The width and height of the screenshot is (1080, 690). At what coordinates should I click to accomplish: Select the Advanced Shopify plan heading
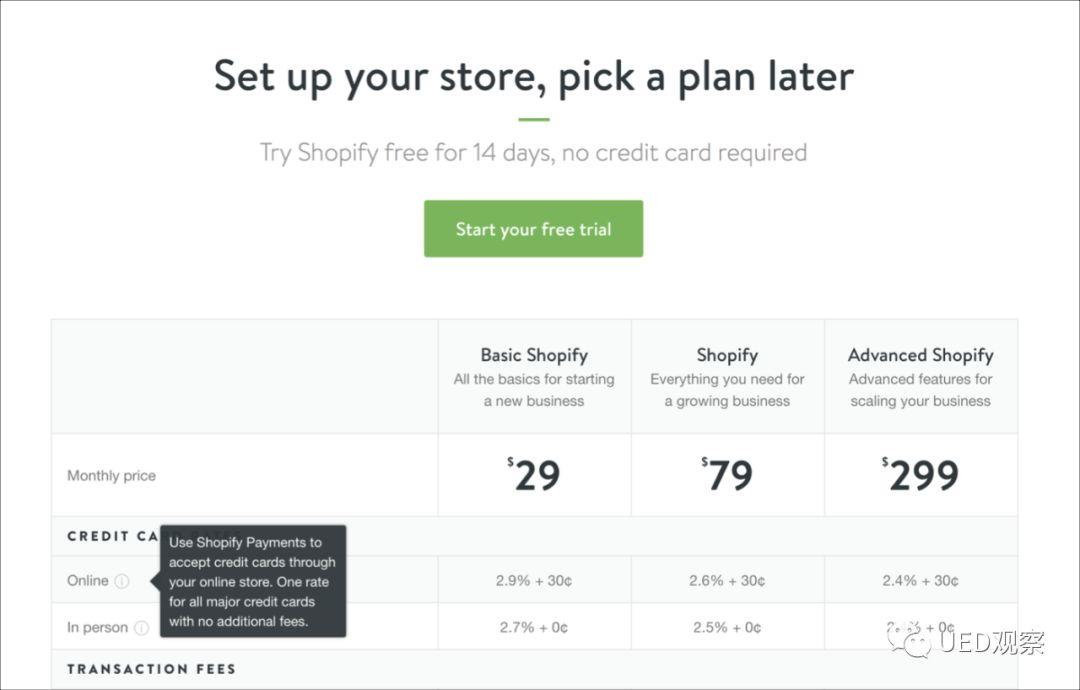920,355
